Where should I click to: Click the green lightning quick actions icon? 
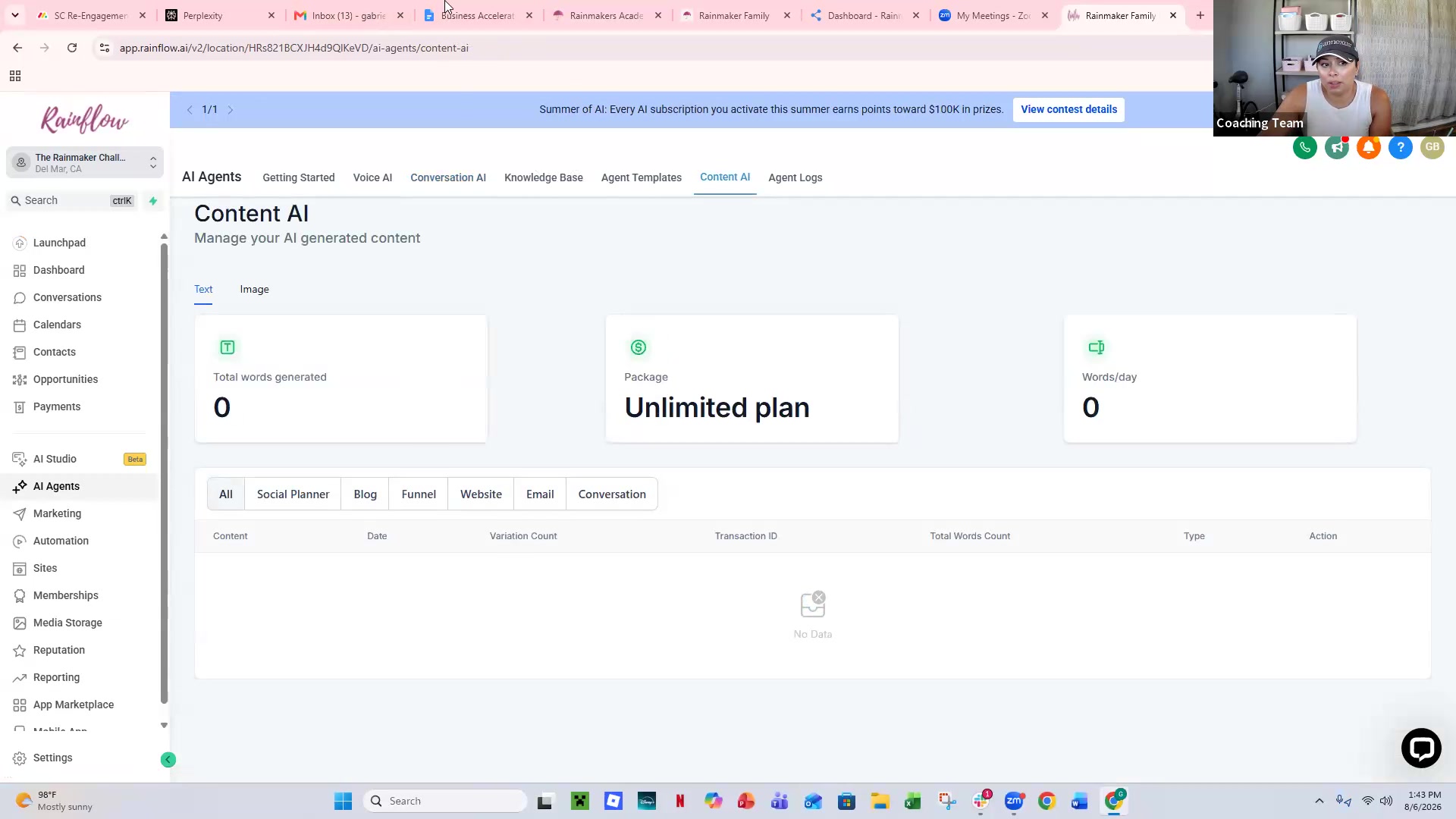(x=153, y=201)
